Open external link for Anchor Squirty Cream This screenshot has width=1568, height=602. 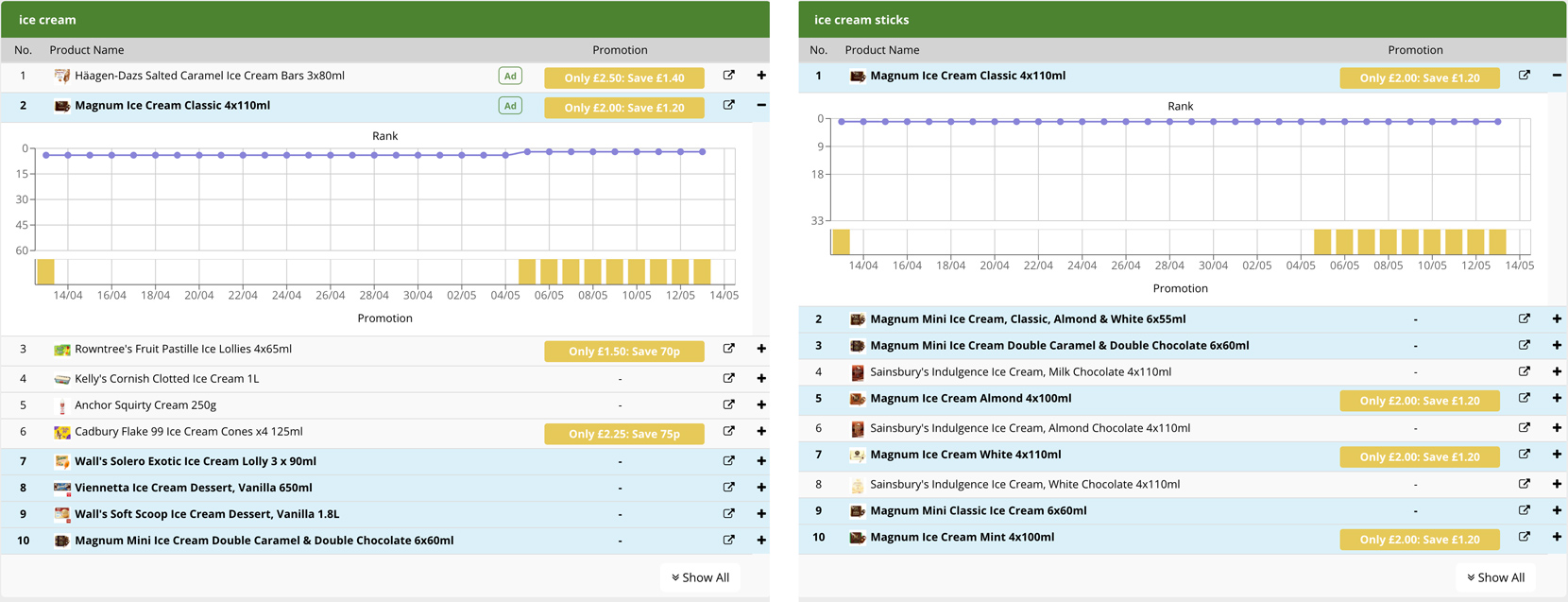click(728, 404)
